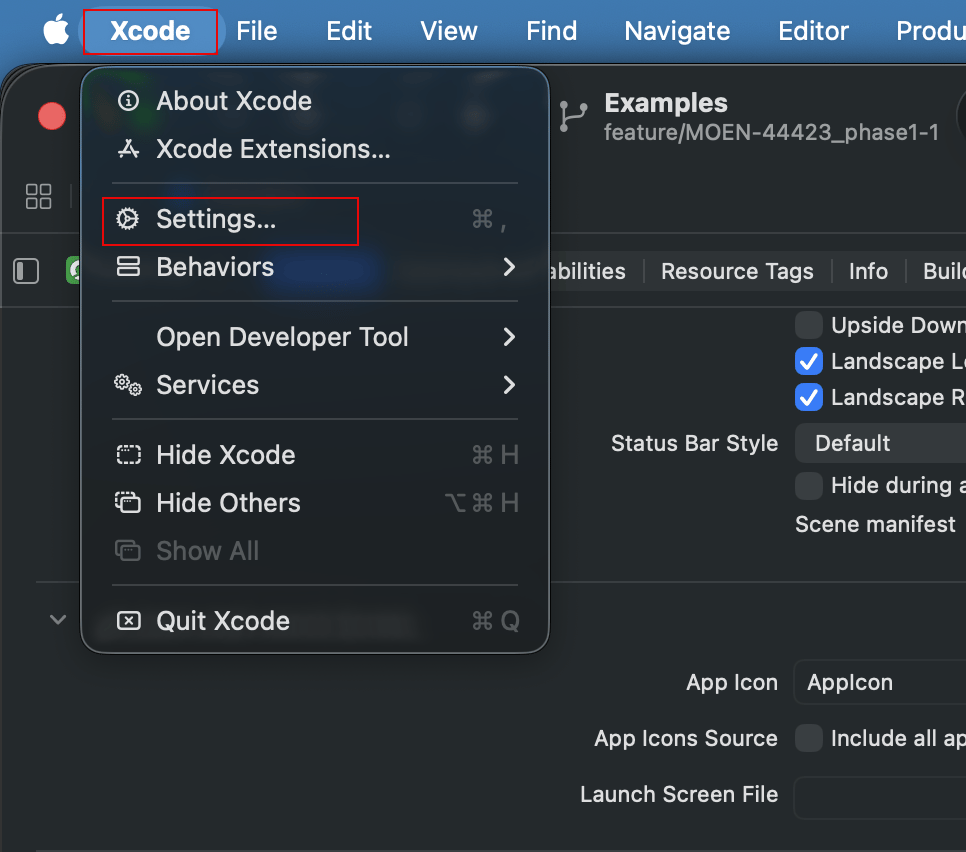Screen dimensions: 966x852
Task: Open the Find menu
Action: tap(551, 31)
